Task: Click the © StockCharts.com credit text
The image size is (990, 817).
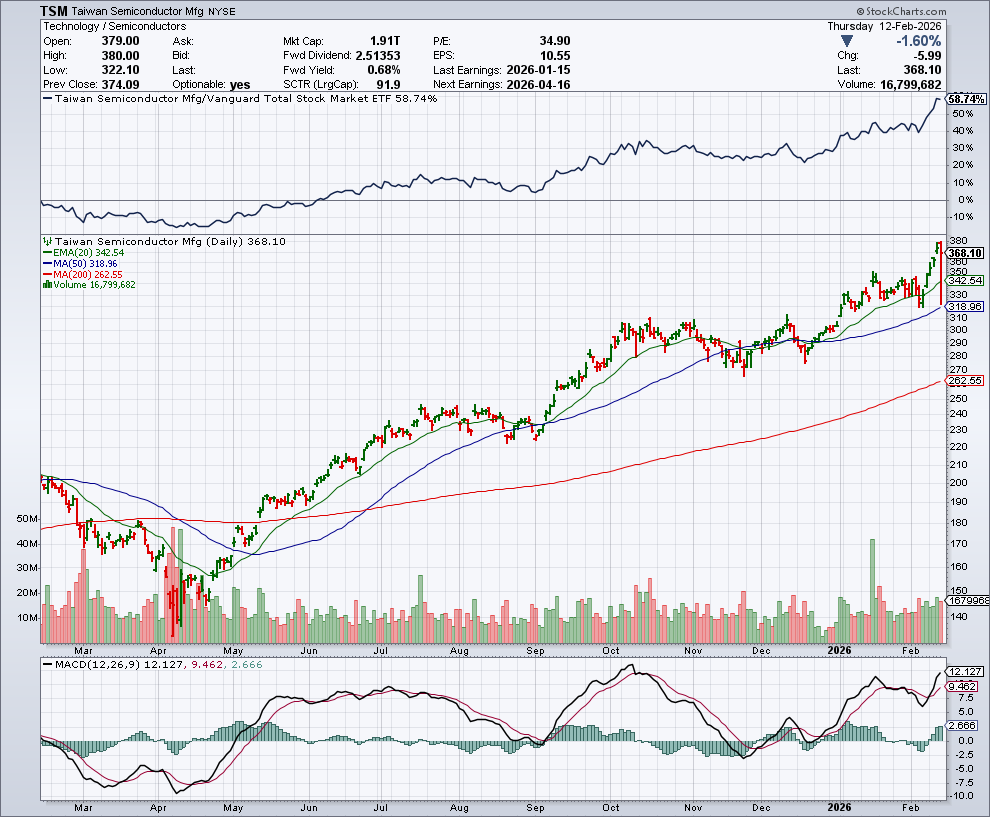Action: point(901,11)
